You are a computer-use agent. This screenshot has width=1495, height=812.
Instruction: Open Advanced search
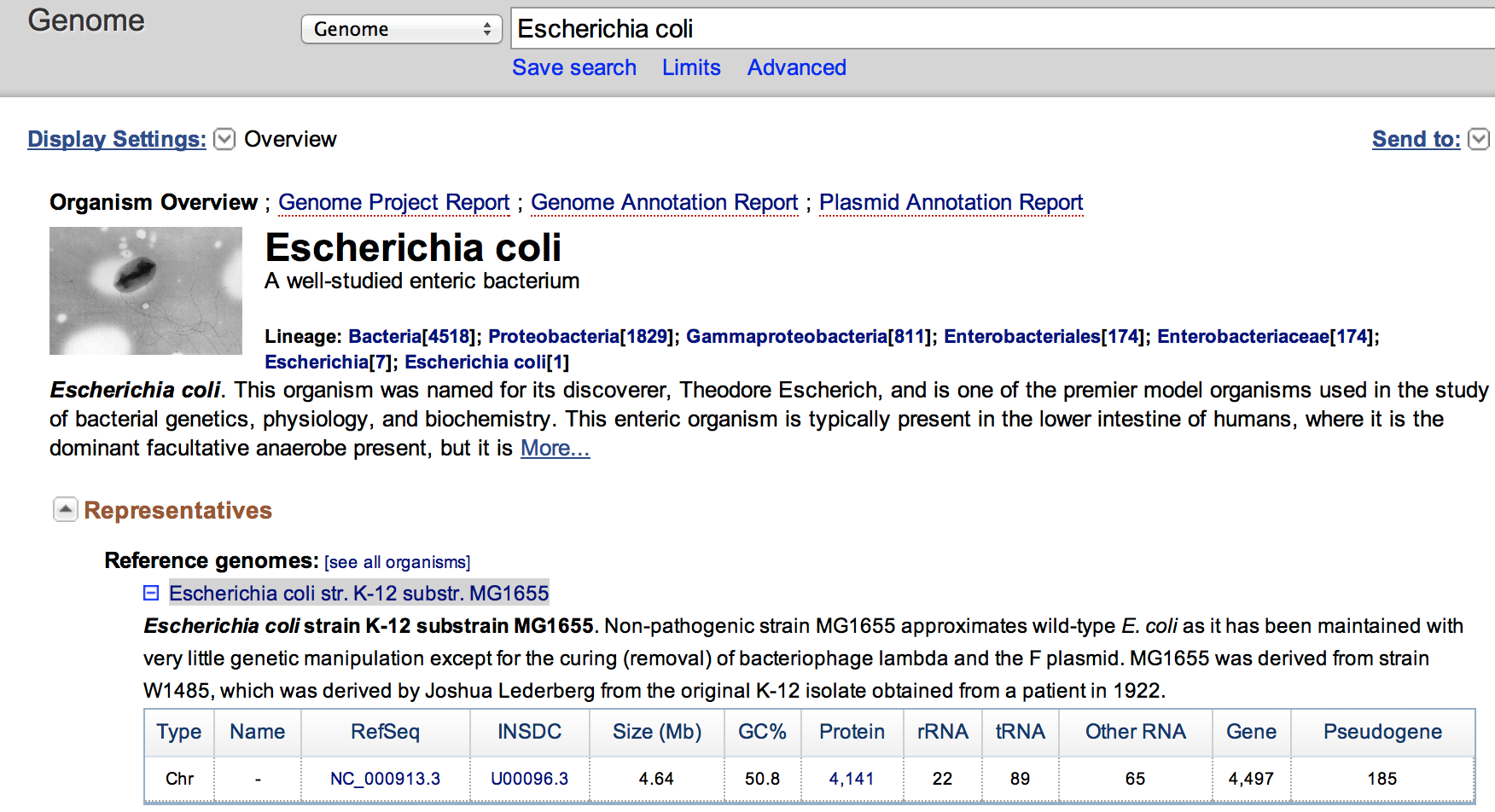point(796,67)
